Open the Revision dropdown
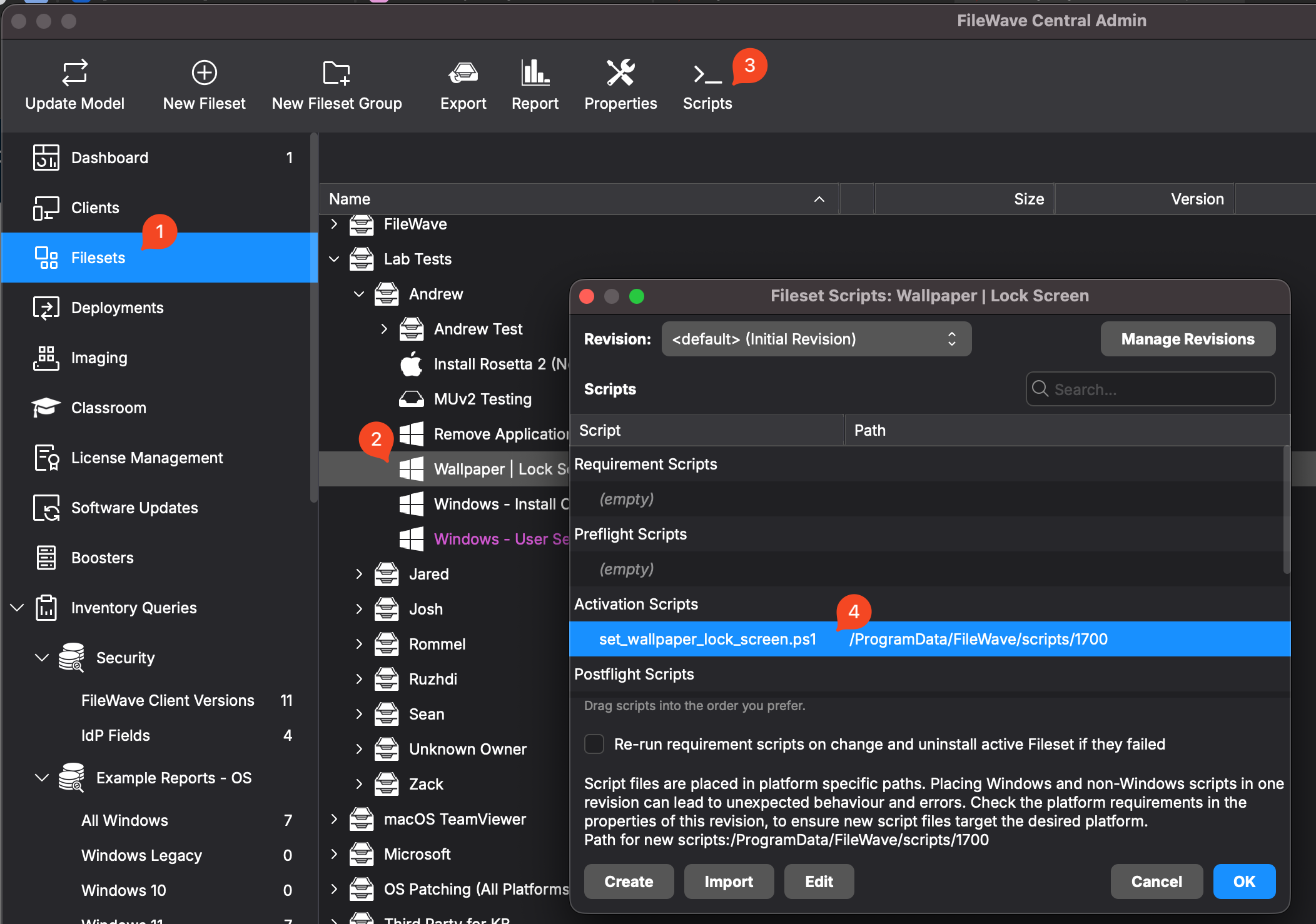This screenshot has width=1316, height=924. coord(816,339)
